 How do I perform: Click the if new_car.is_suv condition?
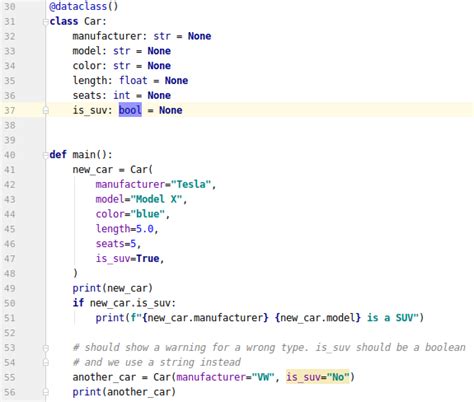pos(124,303)
